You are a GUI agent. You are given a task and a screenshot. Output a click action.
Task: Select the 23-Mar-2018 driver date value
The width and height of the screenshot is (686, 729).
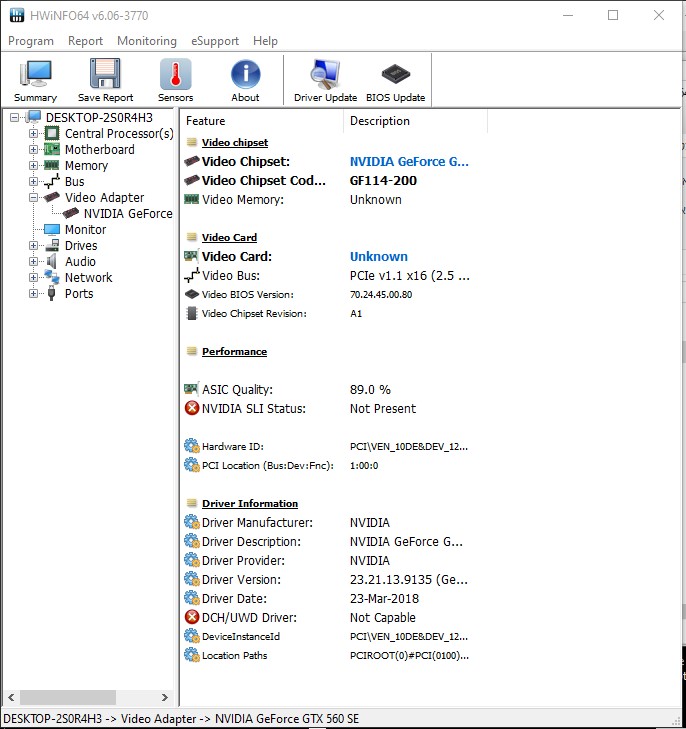384,598
